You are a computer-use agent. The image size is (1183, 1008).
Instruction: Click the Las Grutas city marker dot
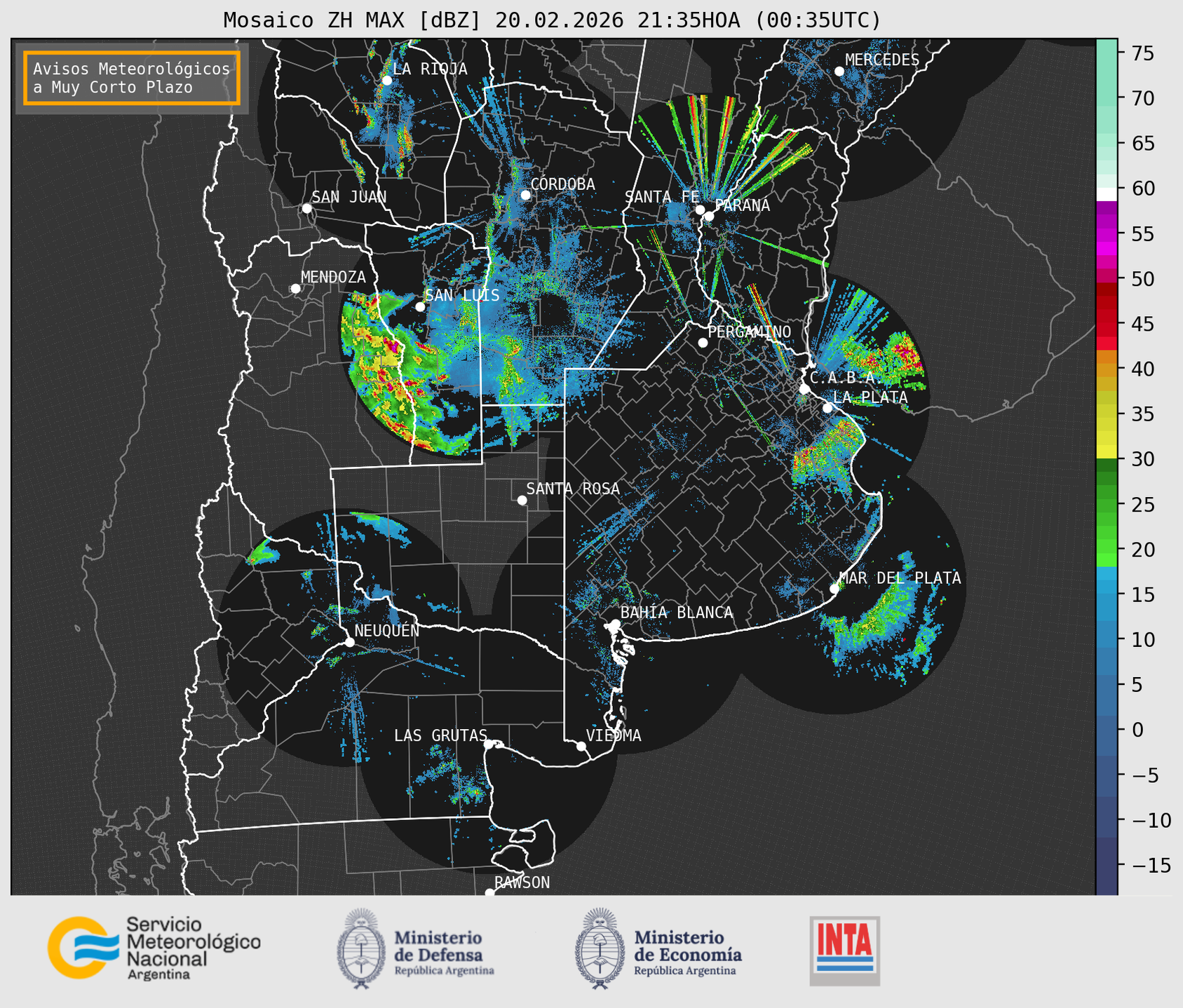tap(489, 744)
